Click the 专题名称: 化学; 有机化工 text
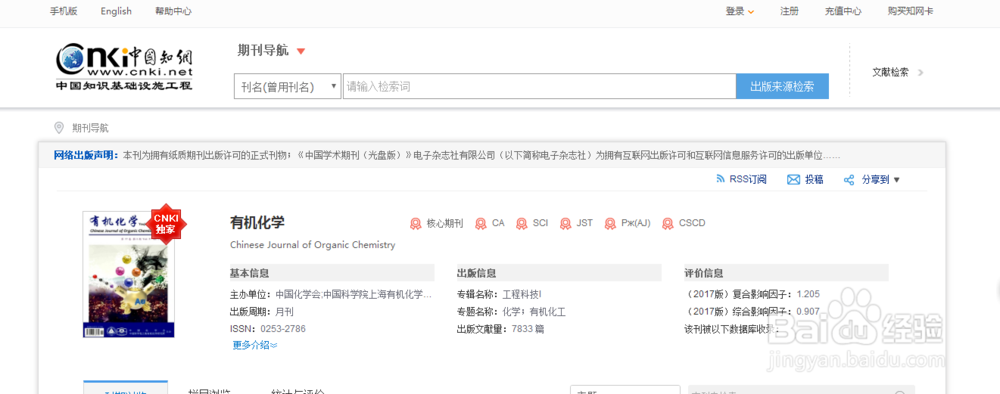The height and width of the screenshot is (394, 1000). [511, 312]
